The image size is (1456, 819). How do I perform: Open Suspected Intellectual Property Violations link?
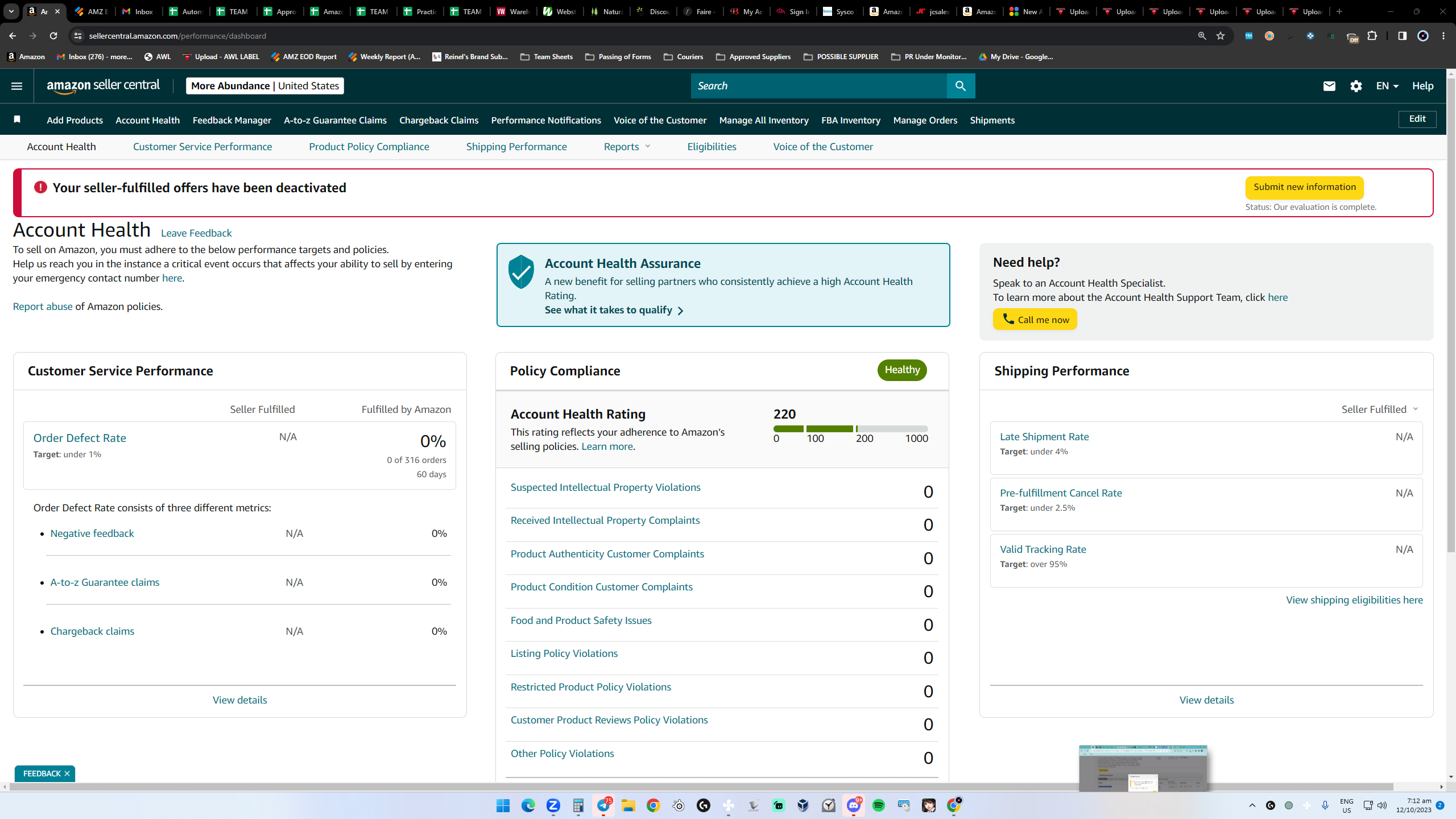click(606, 487)
